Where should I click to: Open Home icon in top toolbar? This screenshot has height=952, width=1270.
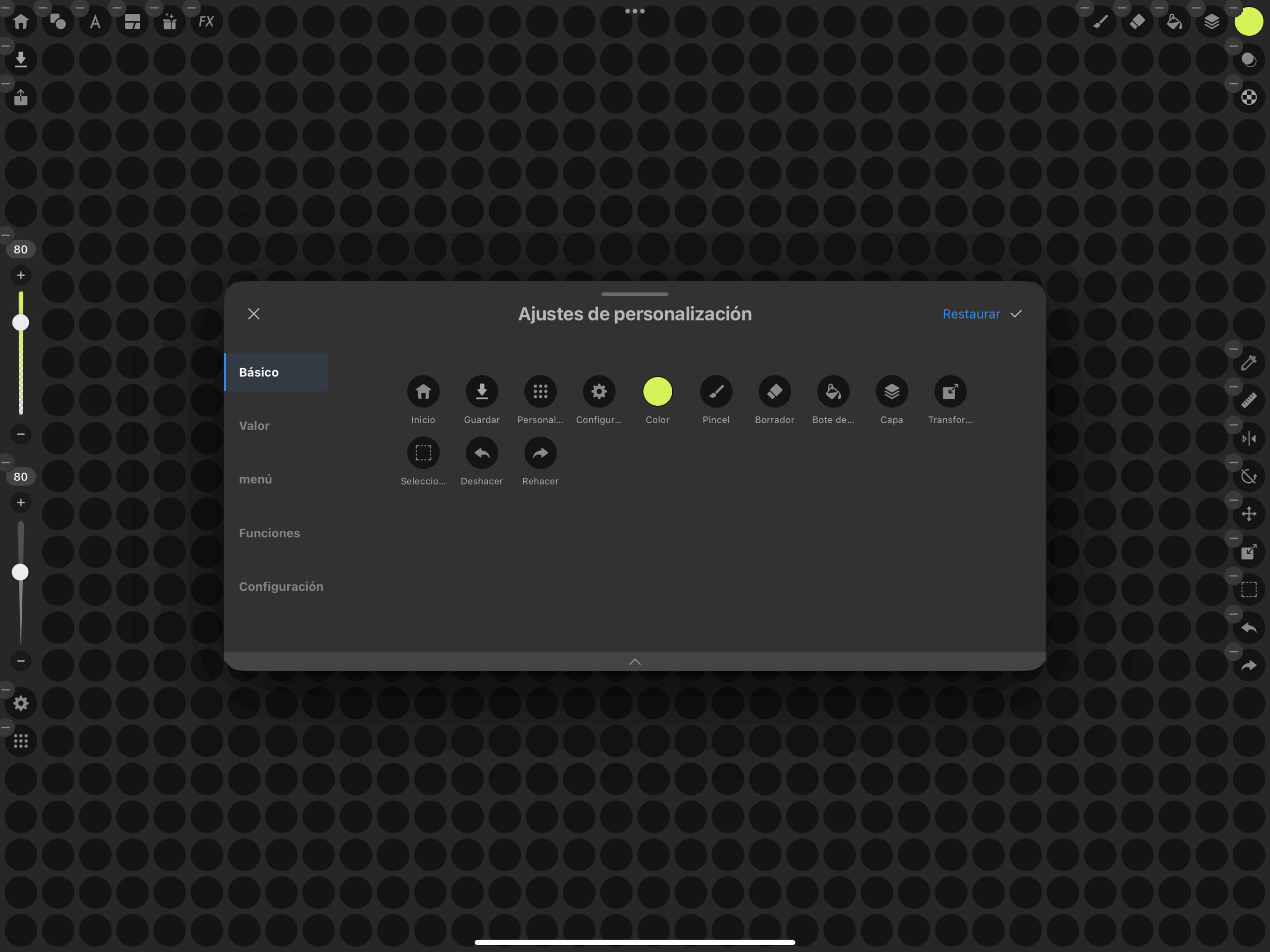tap(21, 22)
